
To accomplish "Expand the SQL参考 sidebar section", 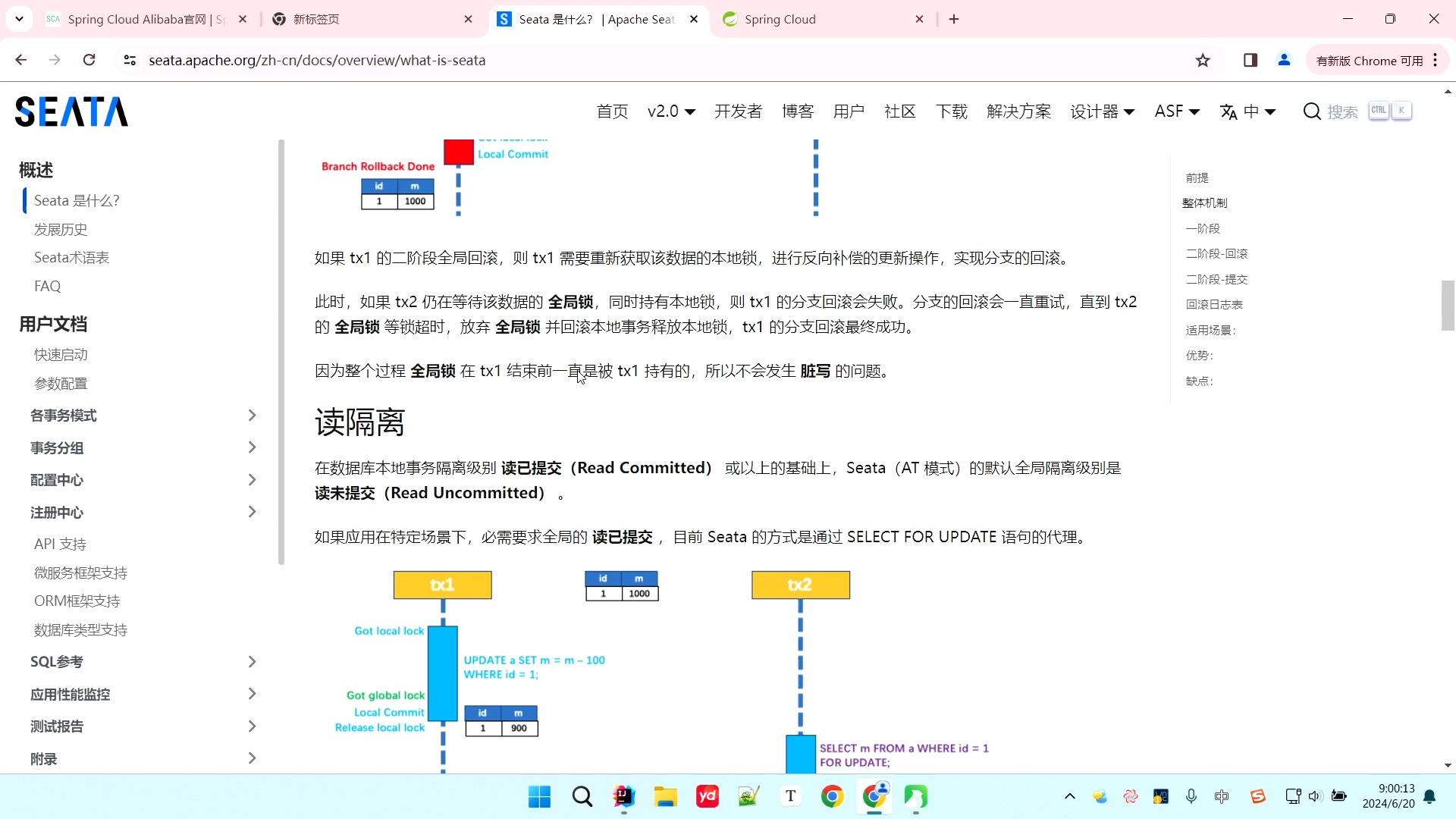I will 253,662.
